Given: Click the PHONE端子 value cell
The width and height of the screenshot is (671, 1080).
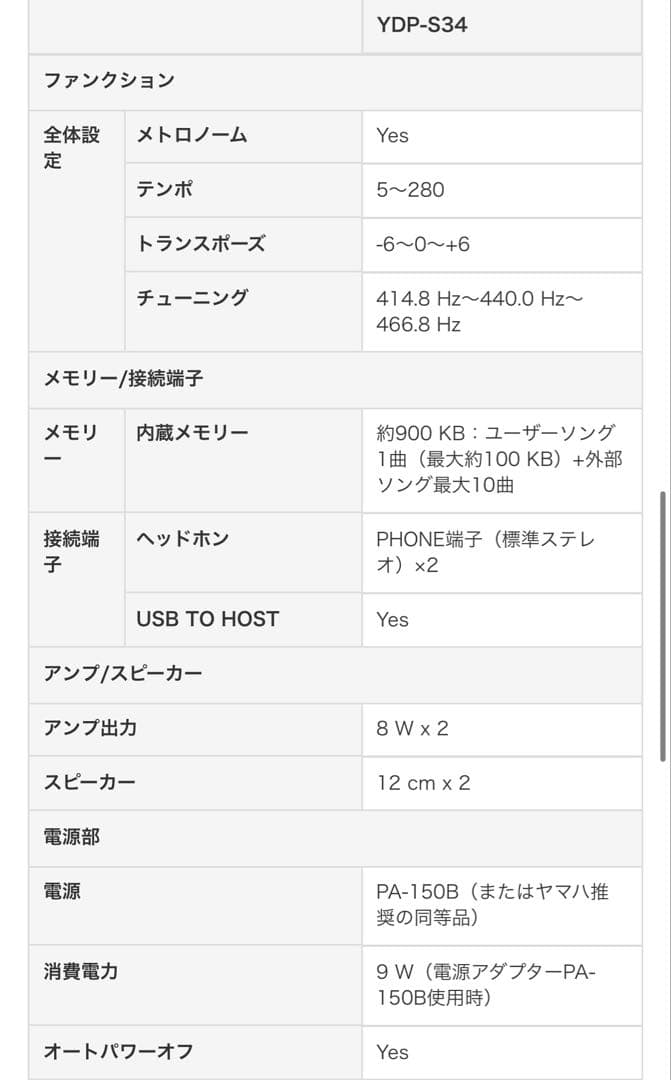Looking at the screenshot, I should (x=486, y=552).
